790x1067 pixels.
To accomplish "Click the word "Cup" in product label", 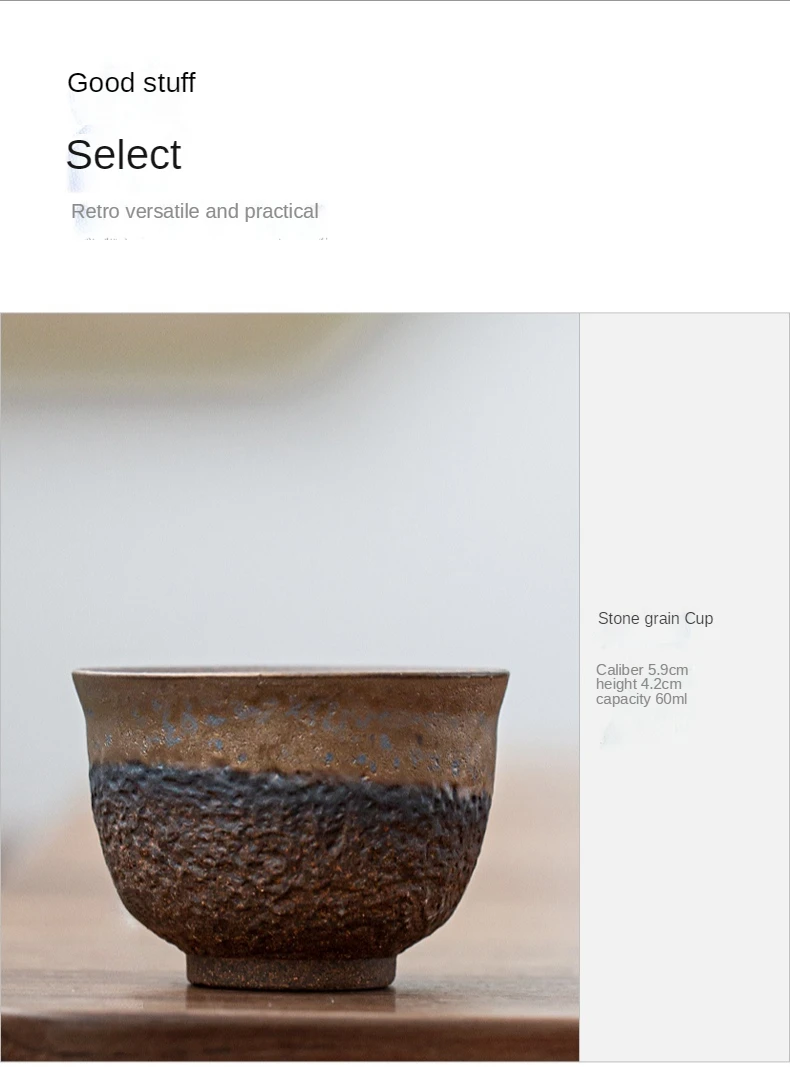I will pyautogui.click(x=699, y=619).
